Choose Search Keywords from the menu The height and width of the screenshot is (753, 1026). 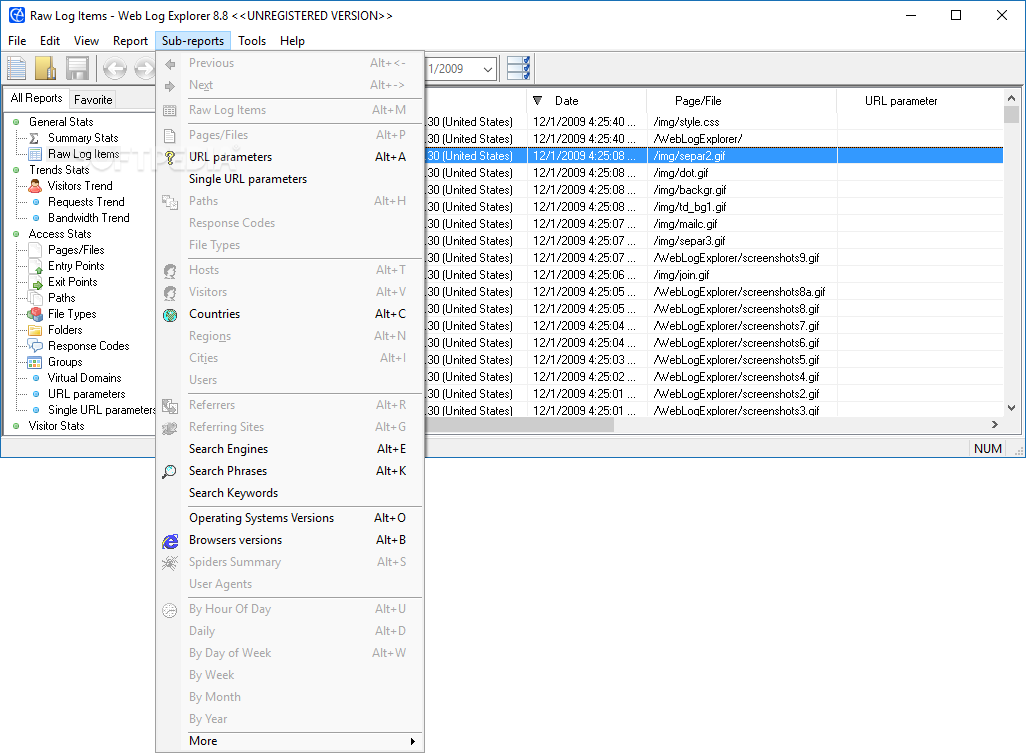pos(290,493)
